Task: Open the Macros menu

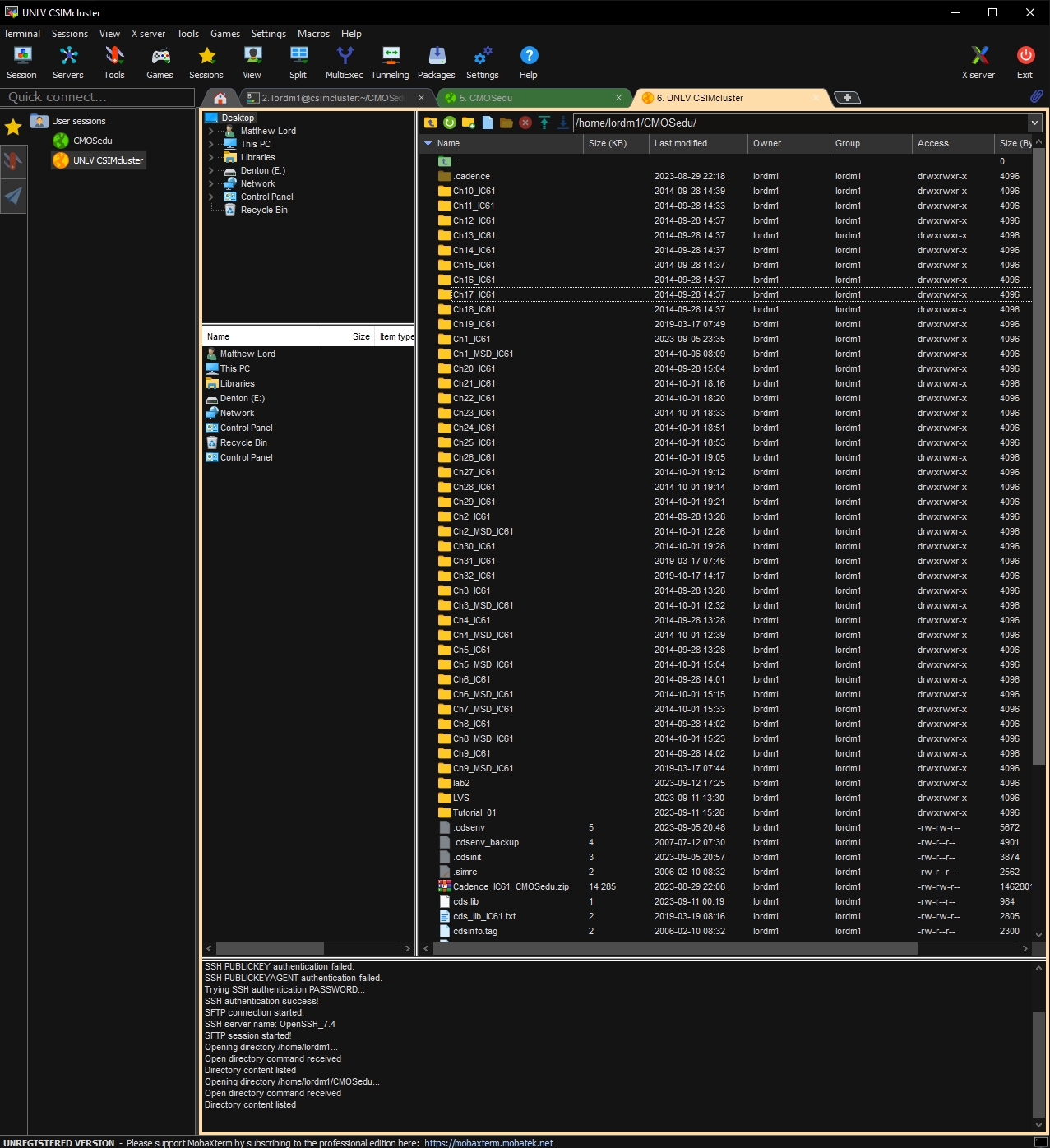Action: click(313, 34)
